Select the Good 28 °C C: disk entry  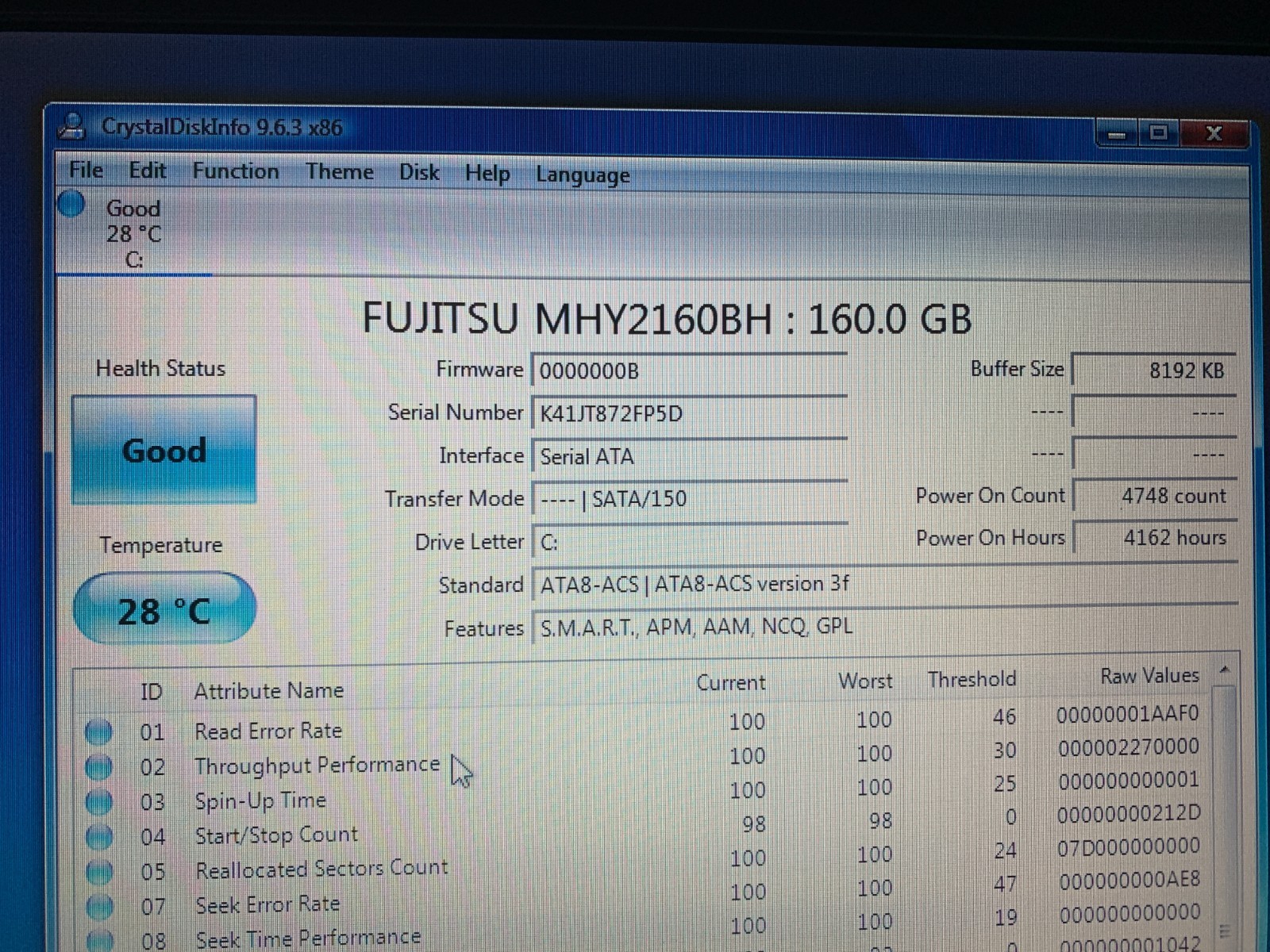133,233
